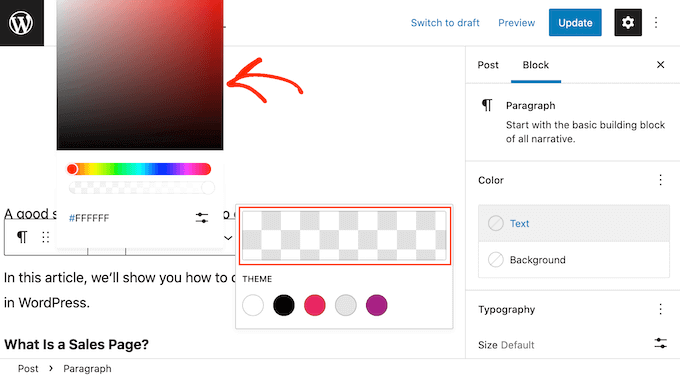The image size is (680, 376).
Task: Set custom size via the Size sliders icon
Action: pos(660,343)
